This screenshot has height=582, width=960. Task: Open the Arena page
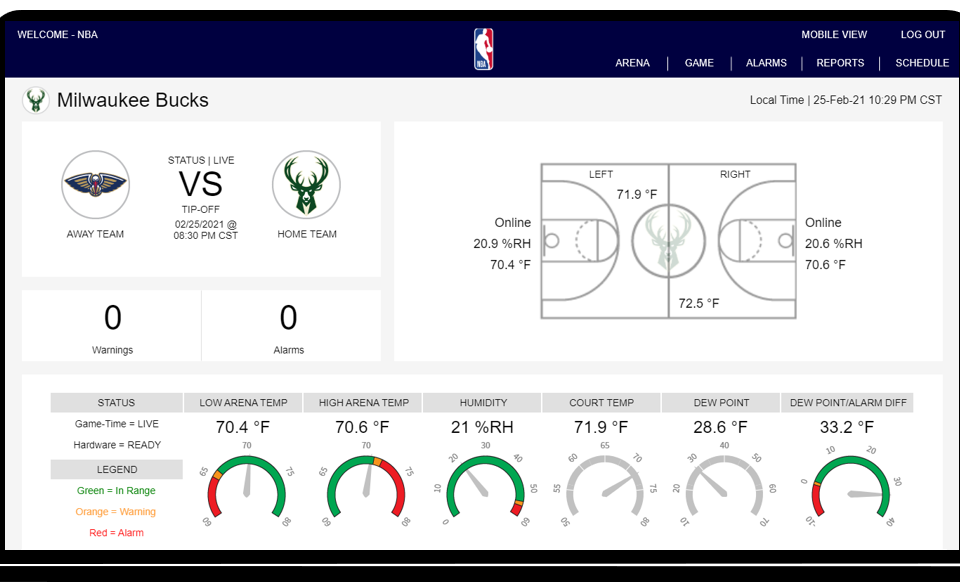632,63
